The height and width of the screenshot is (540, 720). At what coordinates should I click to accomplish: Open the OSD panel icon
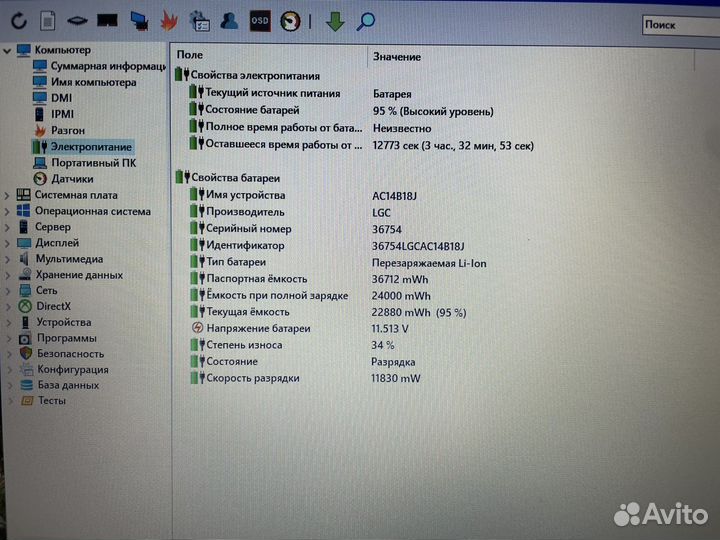(260, 21)
